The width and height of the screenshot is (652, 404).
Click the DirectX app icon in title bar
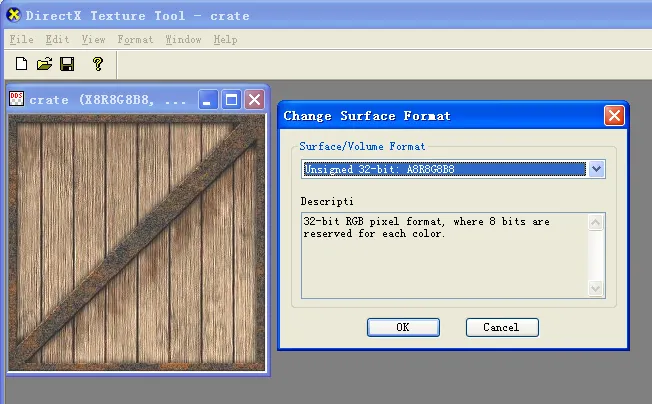pos(13,15)
